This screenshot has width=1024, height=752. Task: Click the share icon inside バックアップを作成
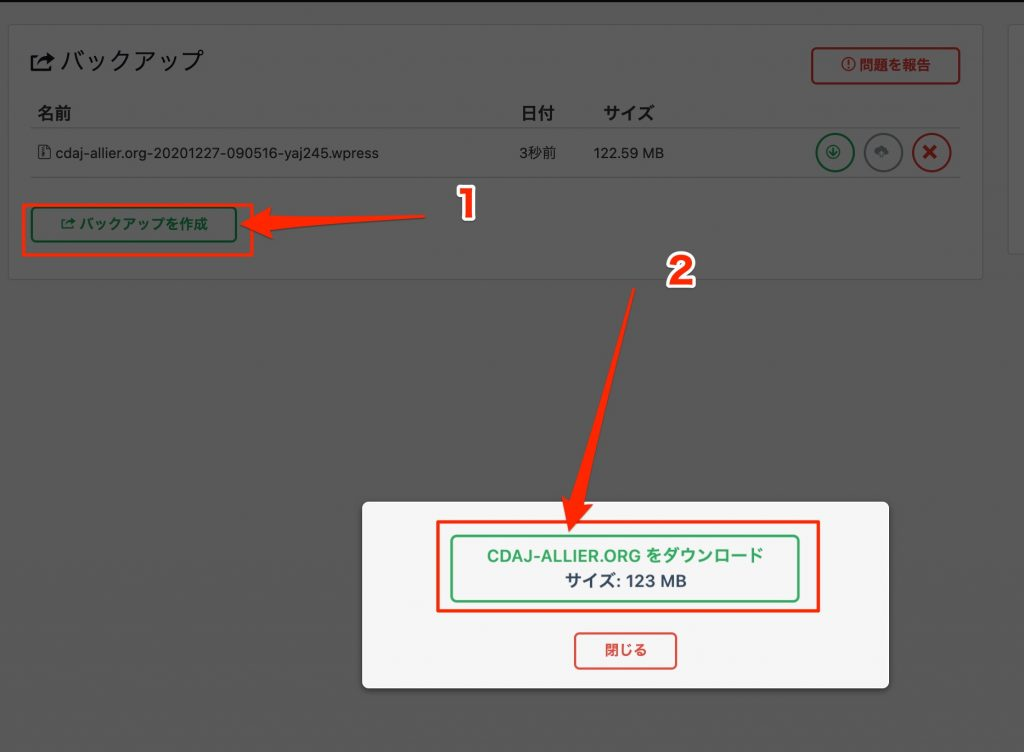(x=68, y=224)
